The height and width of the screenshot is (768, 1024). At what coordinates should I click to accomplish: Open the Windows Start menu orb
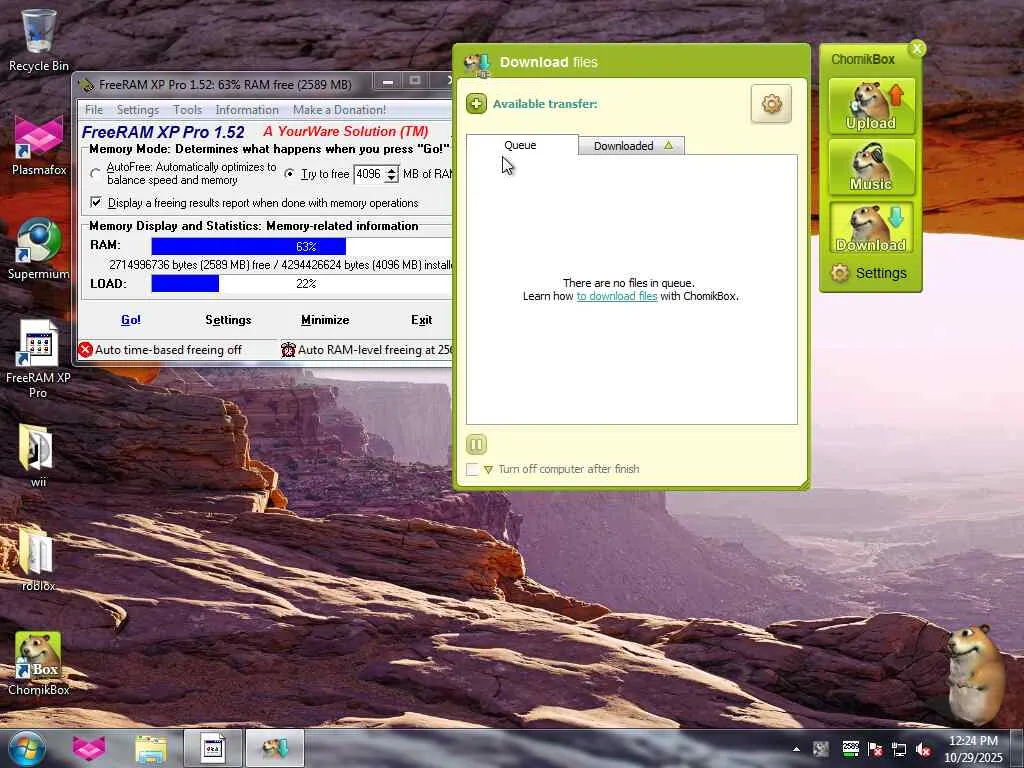[26, 748]
